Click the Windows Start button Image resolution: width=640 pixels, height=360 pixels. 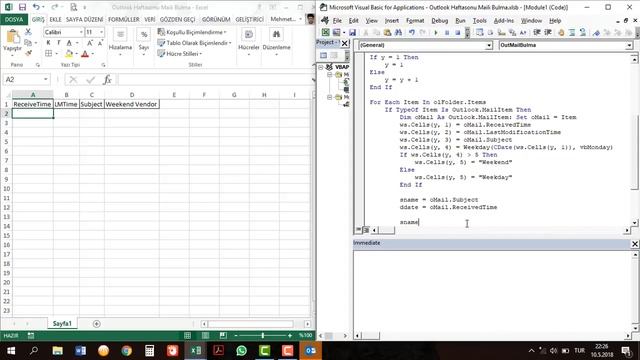pos(11,351)
